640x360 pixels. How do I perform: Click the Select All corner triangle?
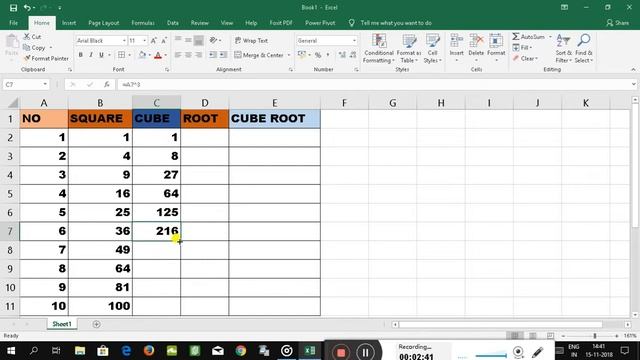tap(13, 102)
